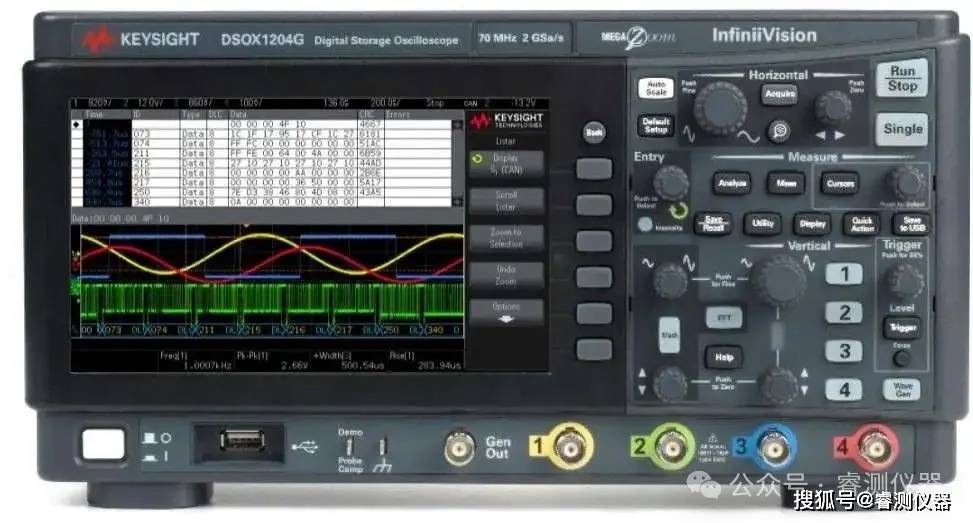Screen dimensions: 973x523
Task: Open the Trigger menu key
Action: tap(902, 327)
